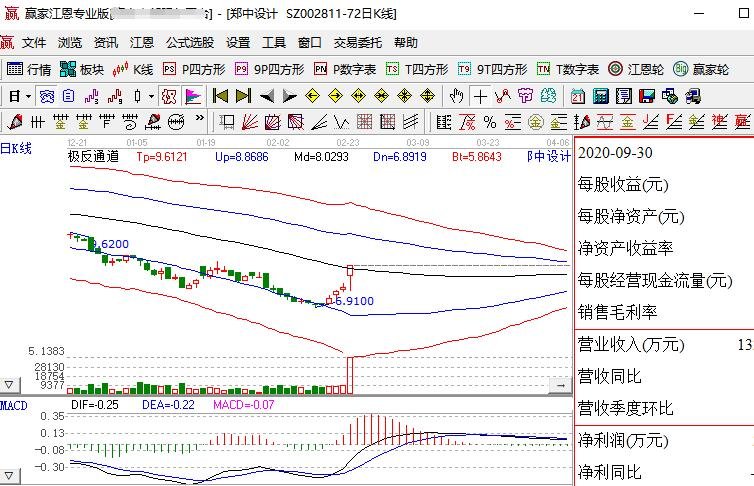Click the yellow diamond right-arrow icon
754x486 pixels.
(336, 96)
